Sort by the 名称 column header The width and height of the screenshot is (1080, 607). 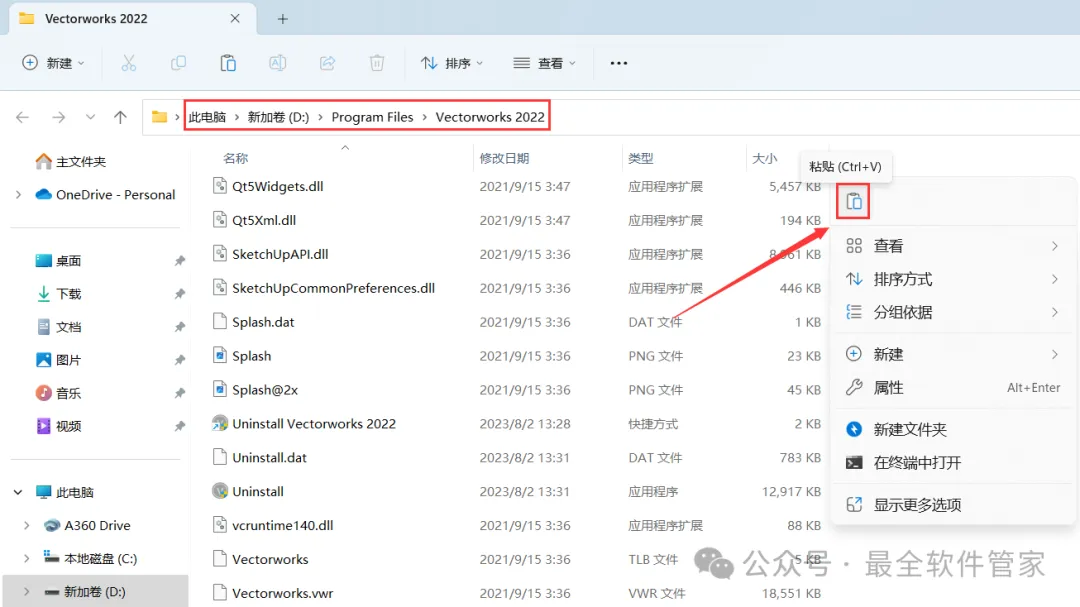coord(236,158)
